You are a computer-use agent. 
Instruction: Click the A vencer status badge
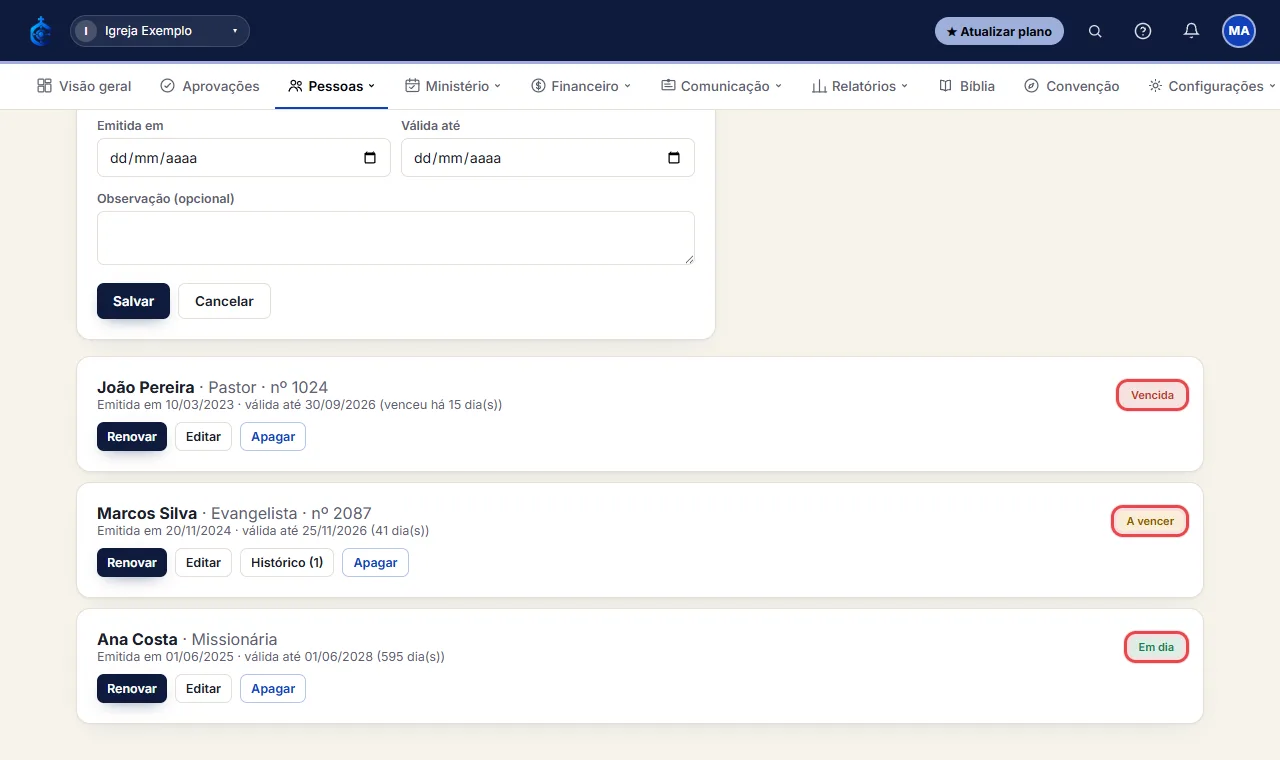(x=1150, y=521)
